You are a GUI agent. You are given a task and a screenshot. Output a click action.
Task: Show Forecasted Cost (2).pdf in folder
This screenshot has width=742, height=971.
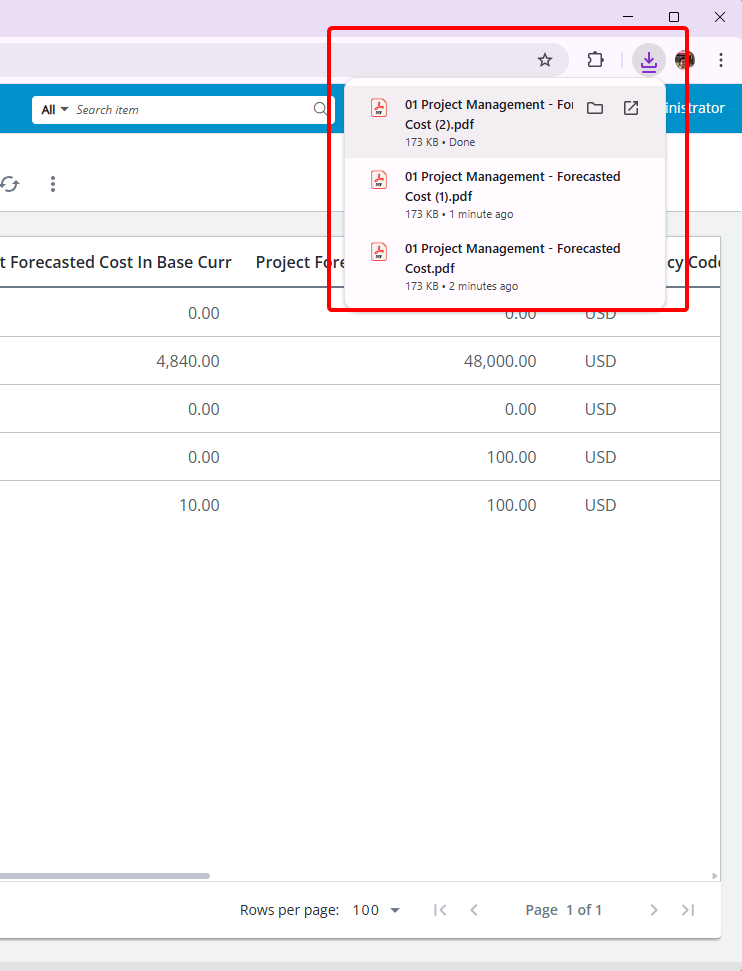point(595,108)
